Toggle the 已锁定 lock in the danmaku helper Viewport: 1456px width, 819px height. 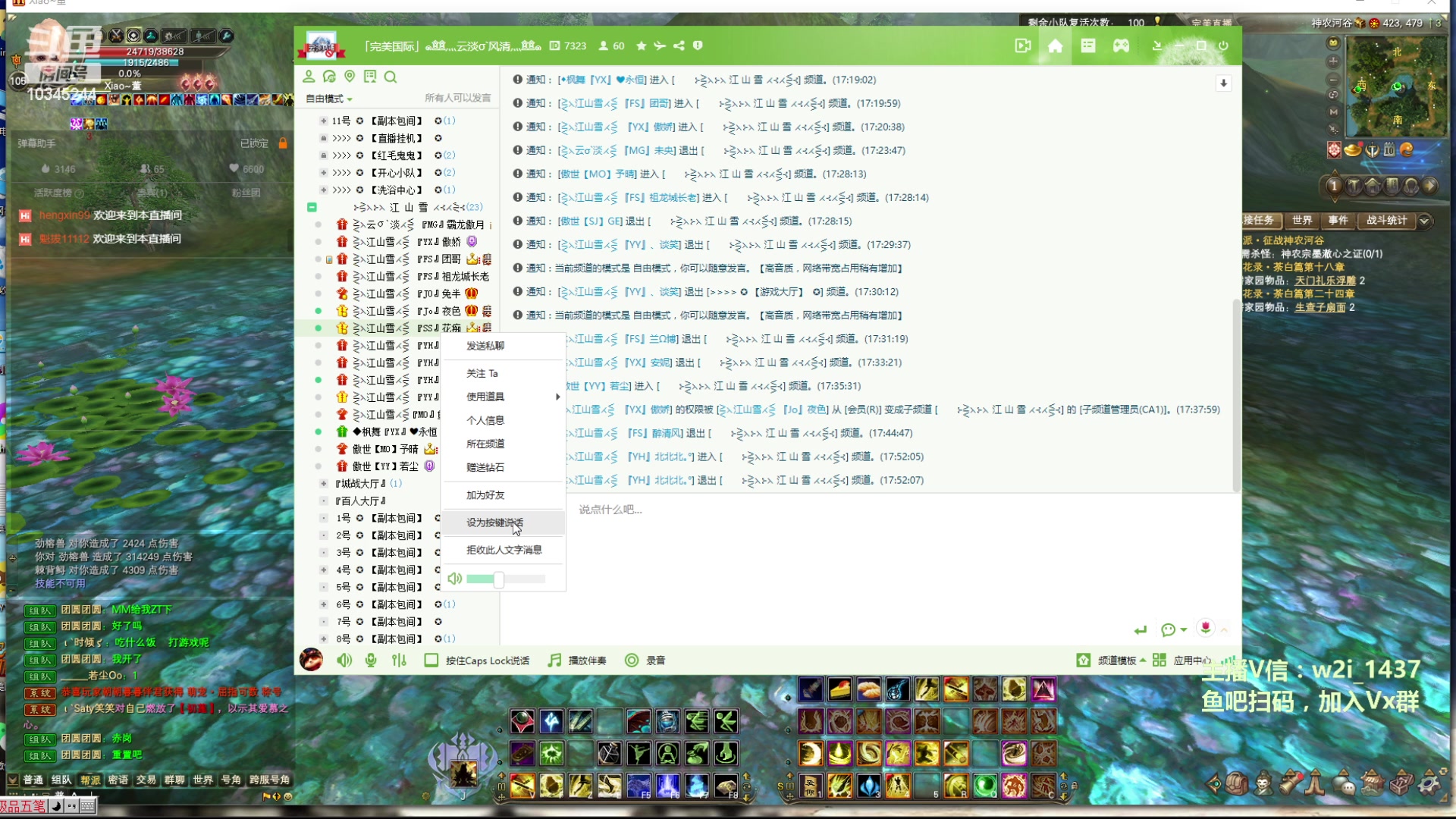[x=283, y=143]
